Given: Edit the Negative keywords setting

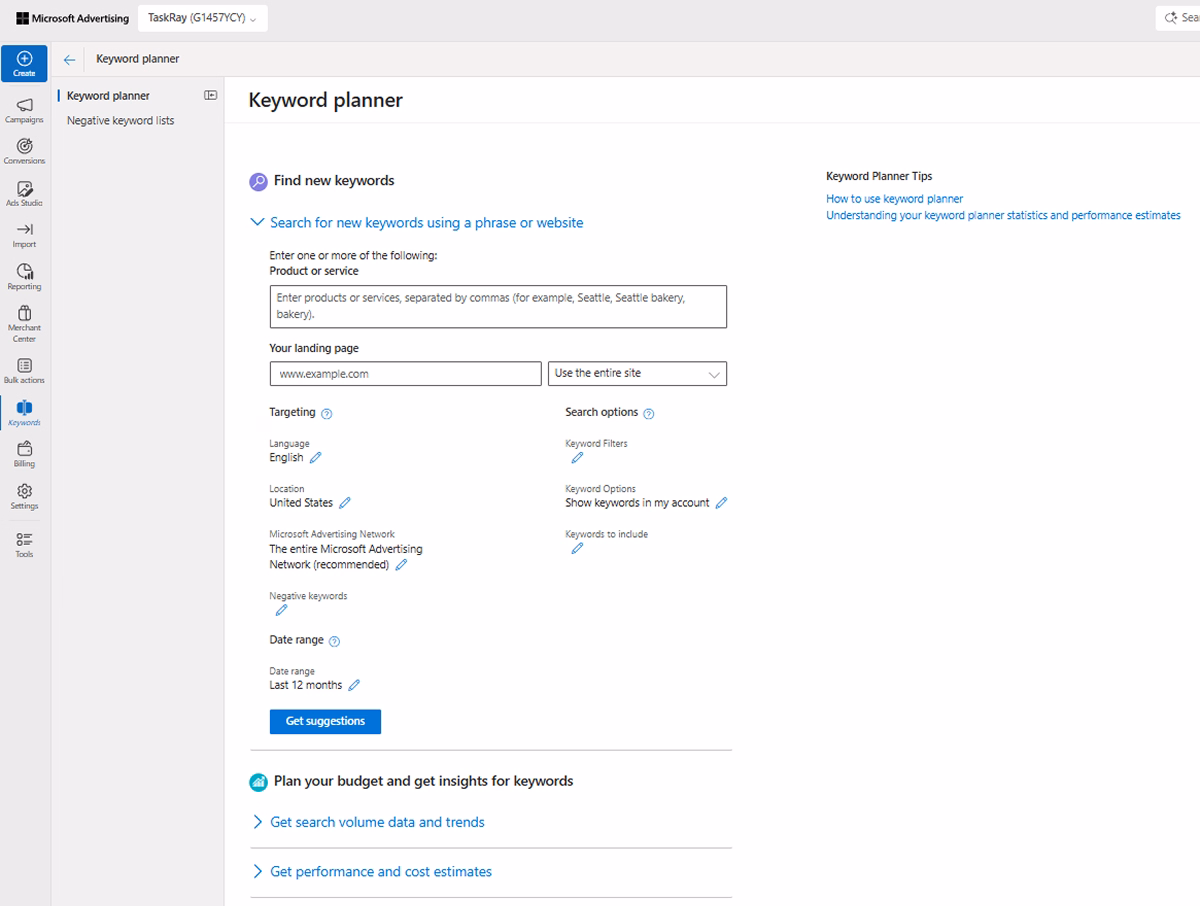Looking at the screenshot, I should [x=280, y=610].
